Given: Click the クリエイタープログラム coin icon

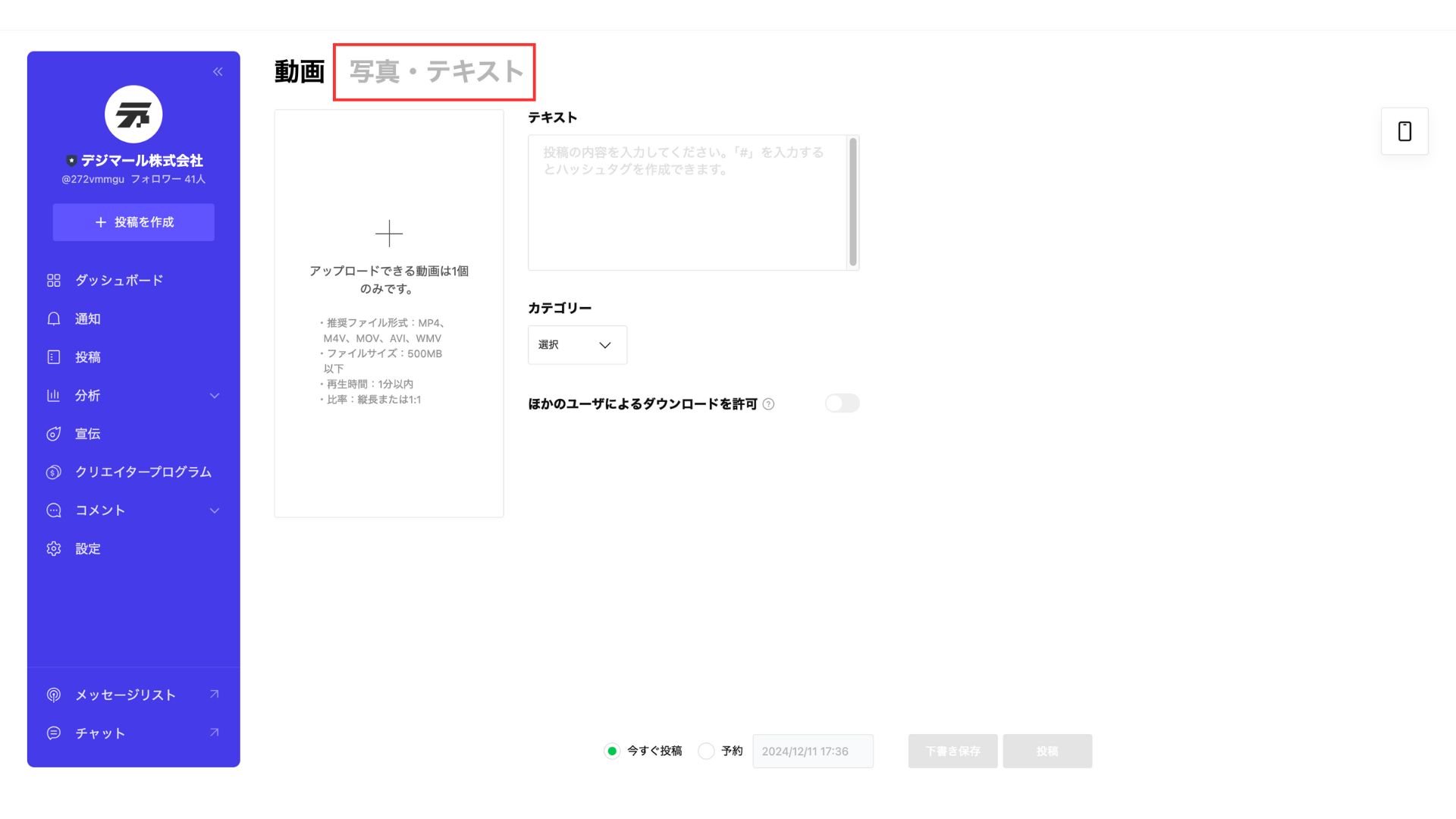Looking at the screenshot, I should [x=54, y=472].
